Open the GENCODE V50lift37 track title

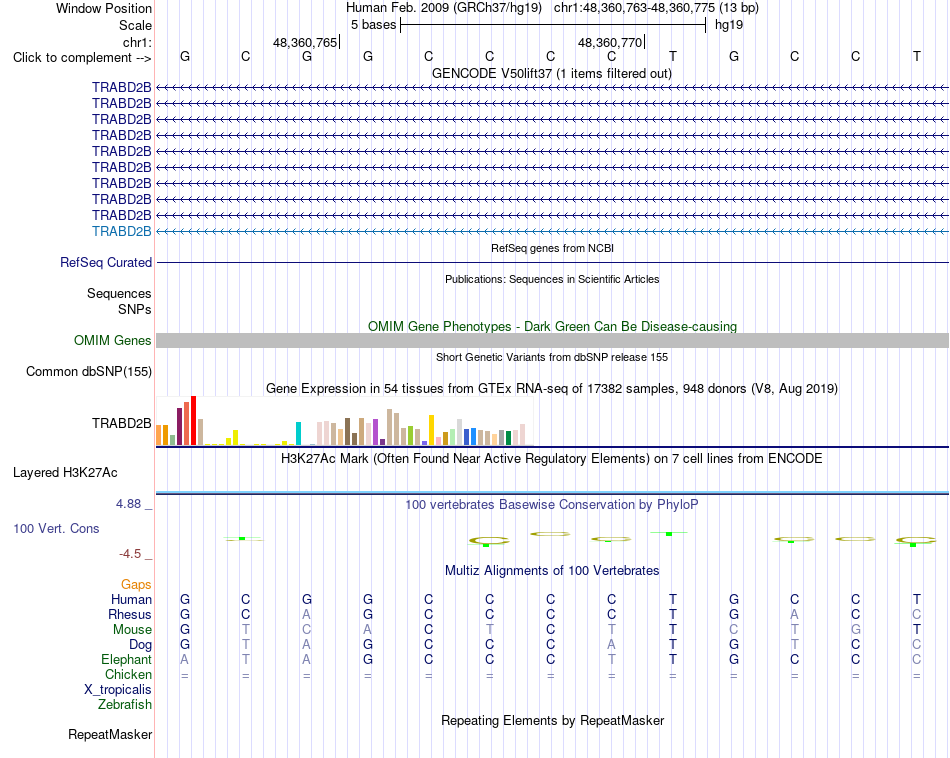(x=552, y=73)
